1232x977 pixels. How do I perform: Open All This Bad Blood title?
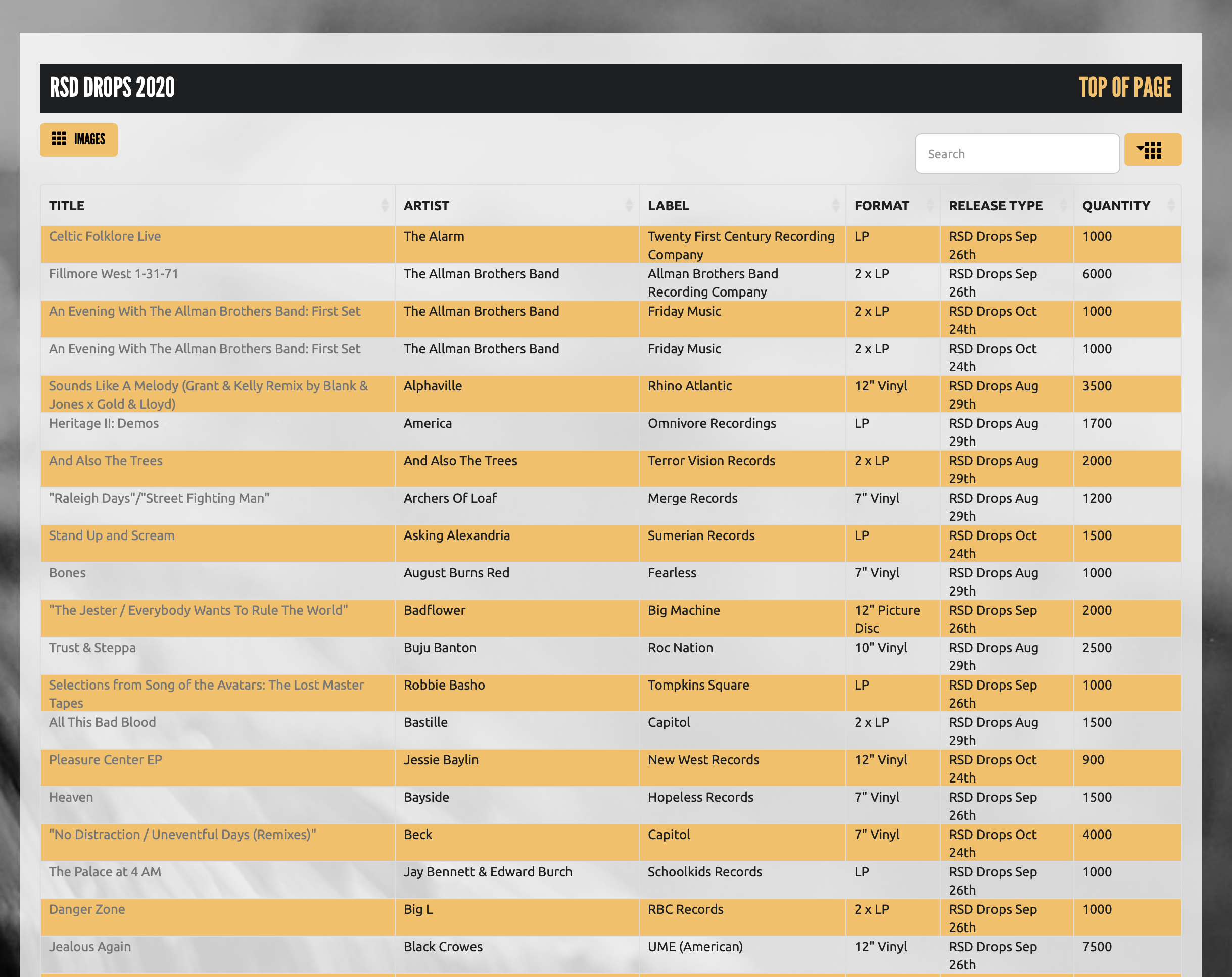coord(102,722)
